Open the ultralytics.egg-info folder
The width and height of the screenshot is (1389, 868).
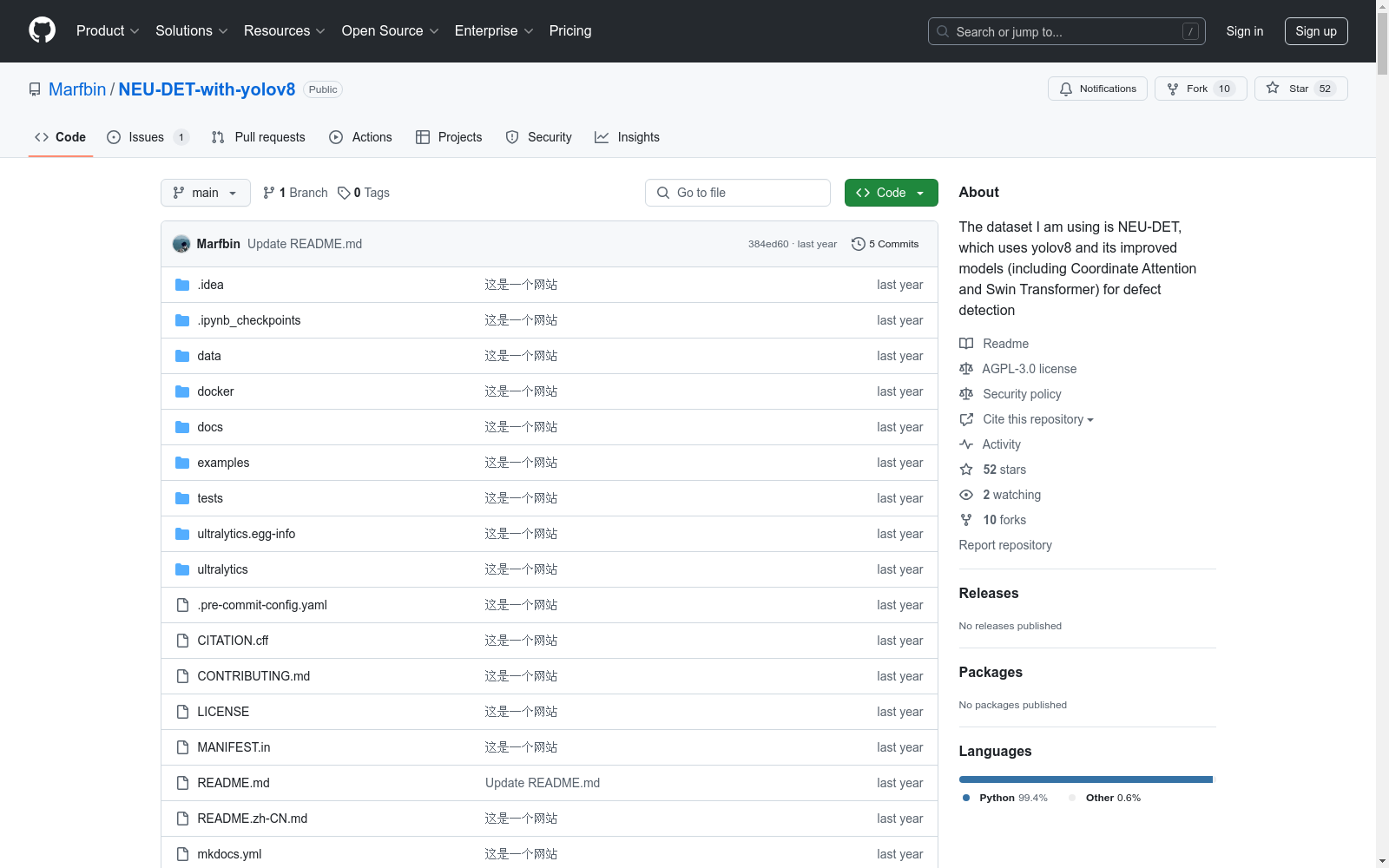pos(247,534)
